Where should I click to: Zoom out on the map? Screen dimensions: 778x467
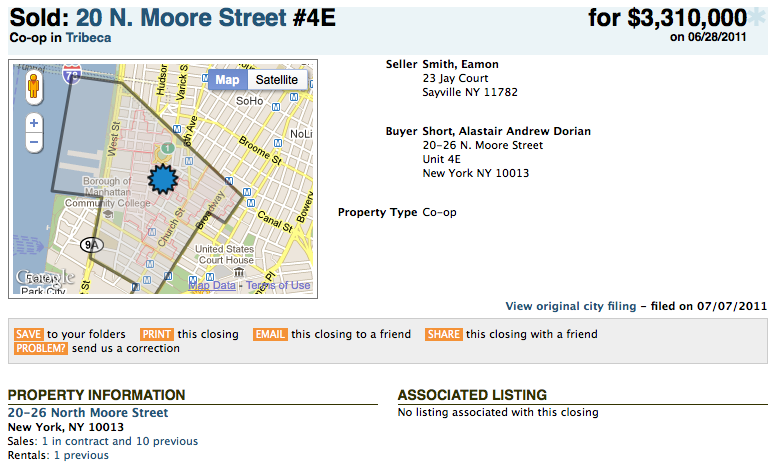pyautogui.click(x=34, y=143)
